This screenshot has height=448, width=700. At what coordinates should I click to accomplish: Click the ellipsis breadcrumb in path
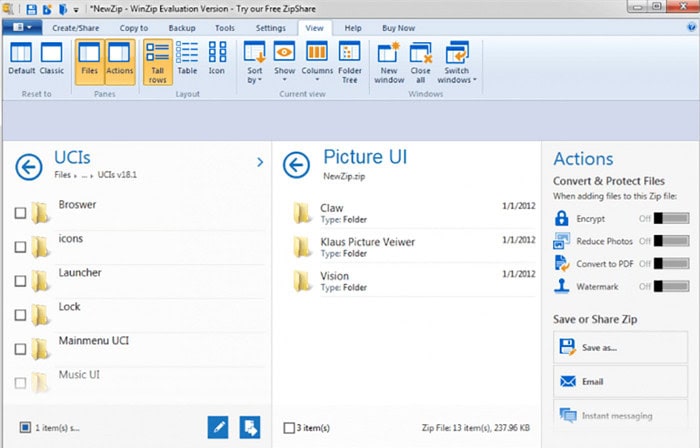click(x=84, y=175)
